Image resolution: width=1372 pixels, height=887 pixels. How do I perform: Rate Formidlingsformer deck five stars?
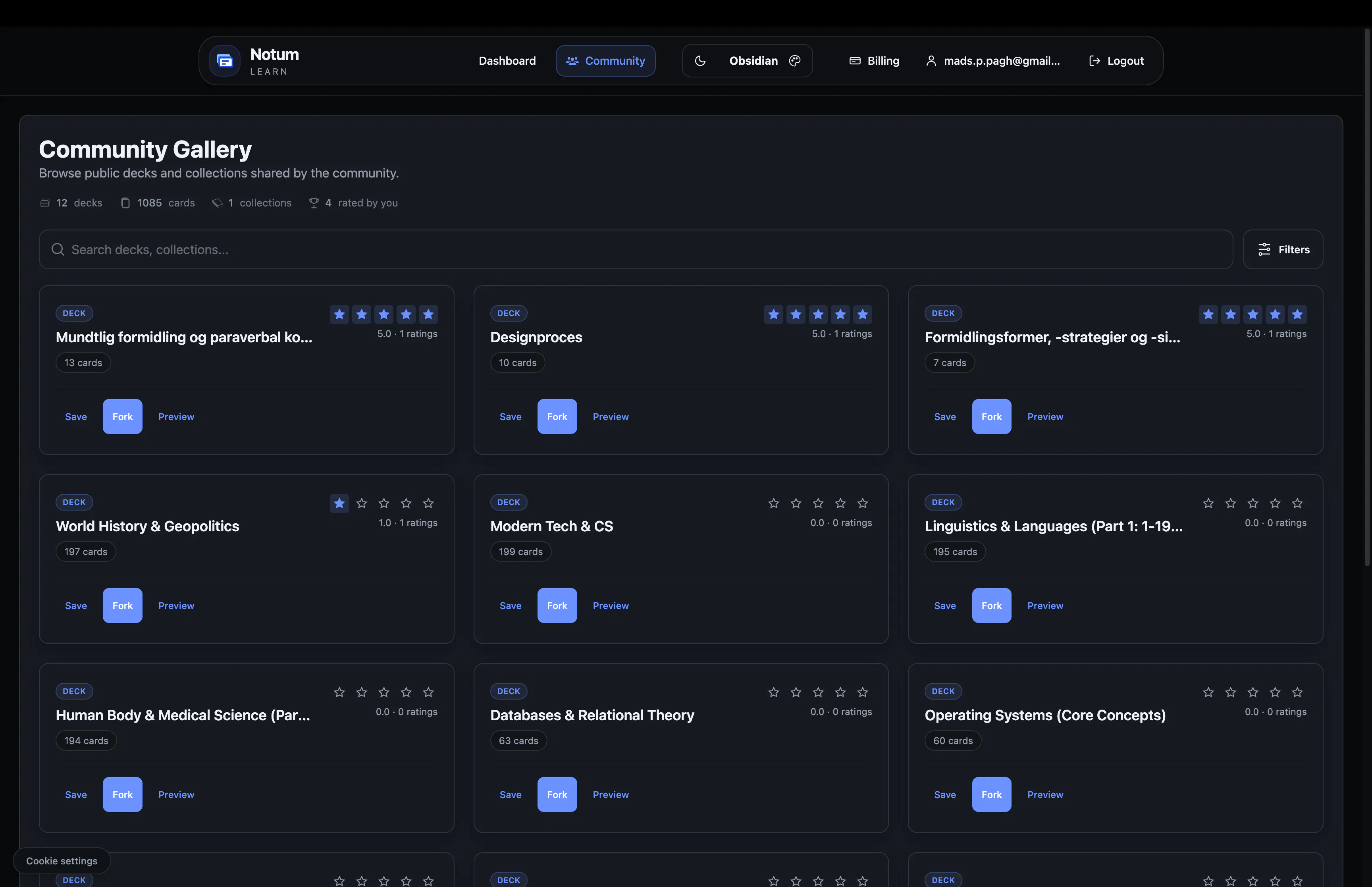point(1297,314)
